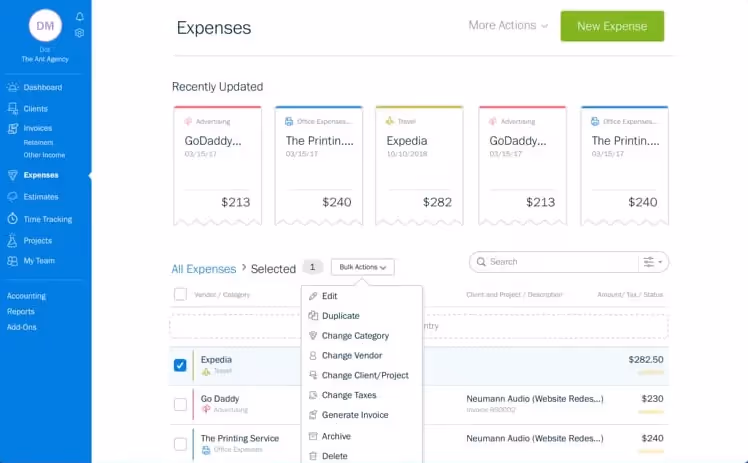Select Generate Invoice menu item
748x463 pixels.
pyautogui.click(x=362, y=415)
